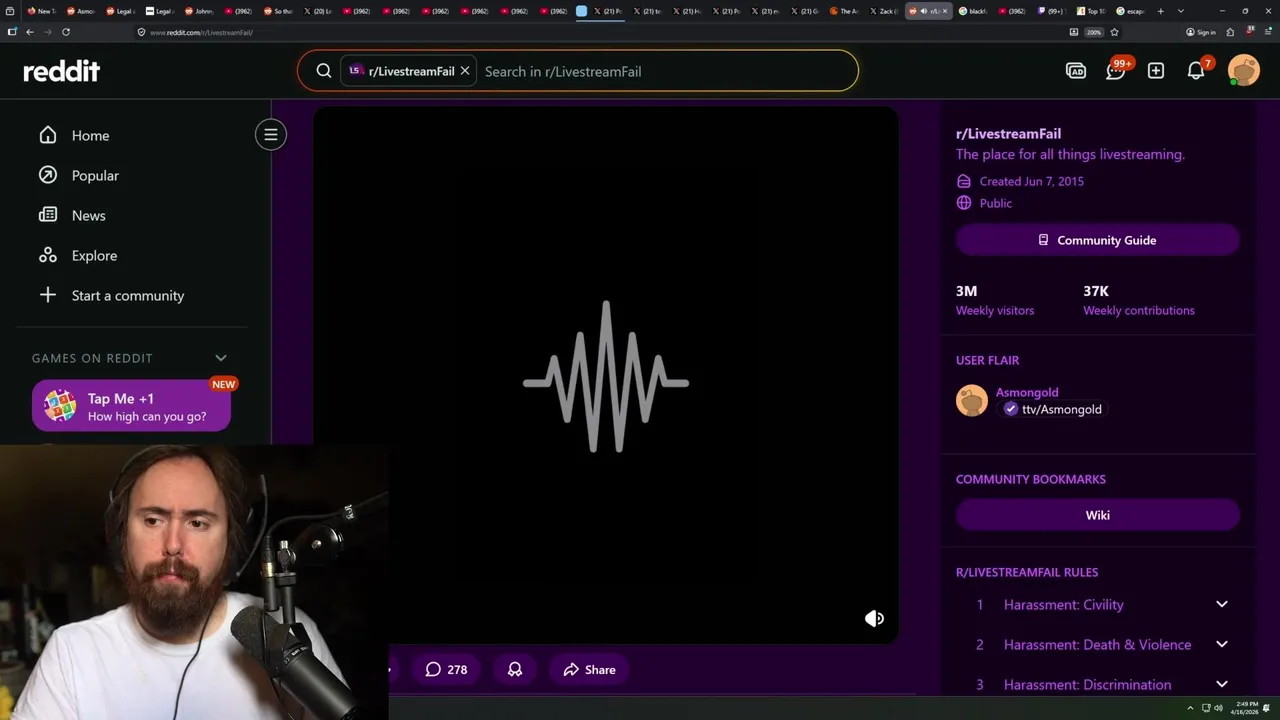1280x720 pixels.
Task: Open the 278 comments
Action: coord(446,669)
